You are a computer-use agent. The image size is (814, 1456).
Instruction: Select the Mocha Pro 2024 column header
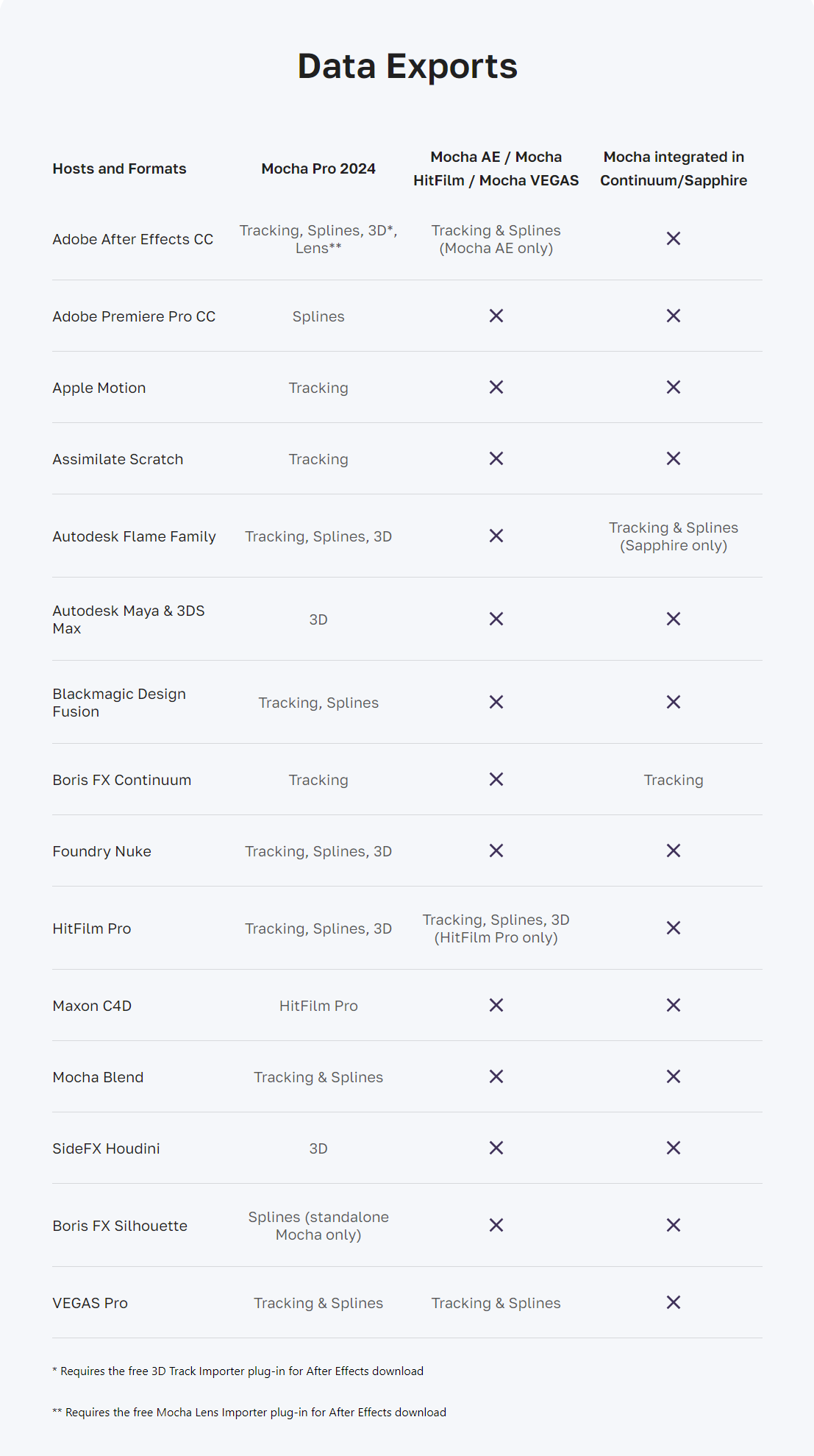pyautogui.click(x=318, y=168)
